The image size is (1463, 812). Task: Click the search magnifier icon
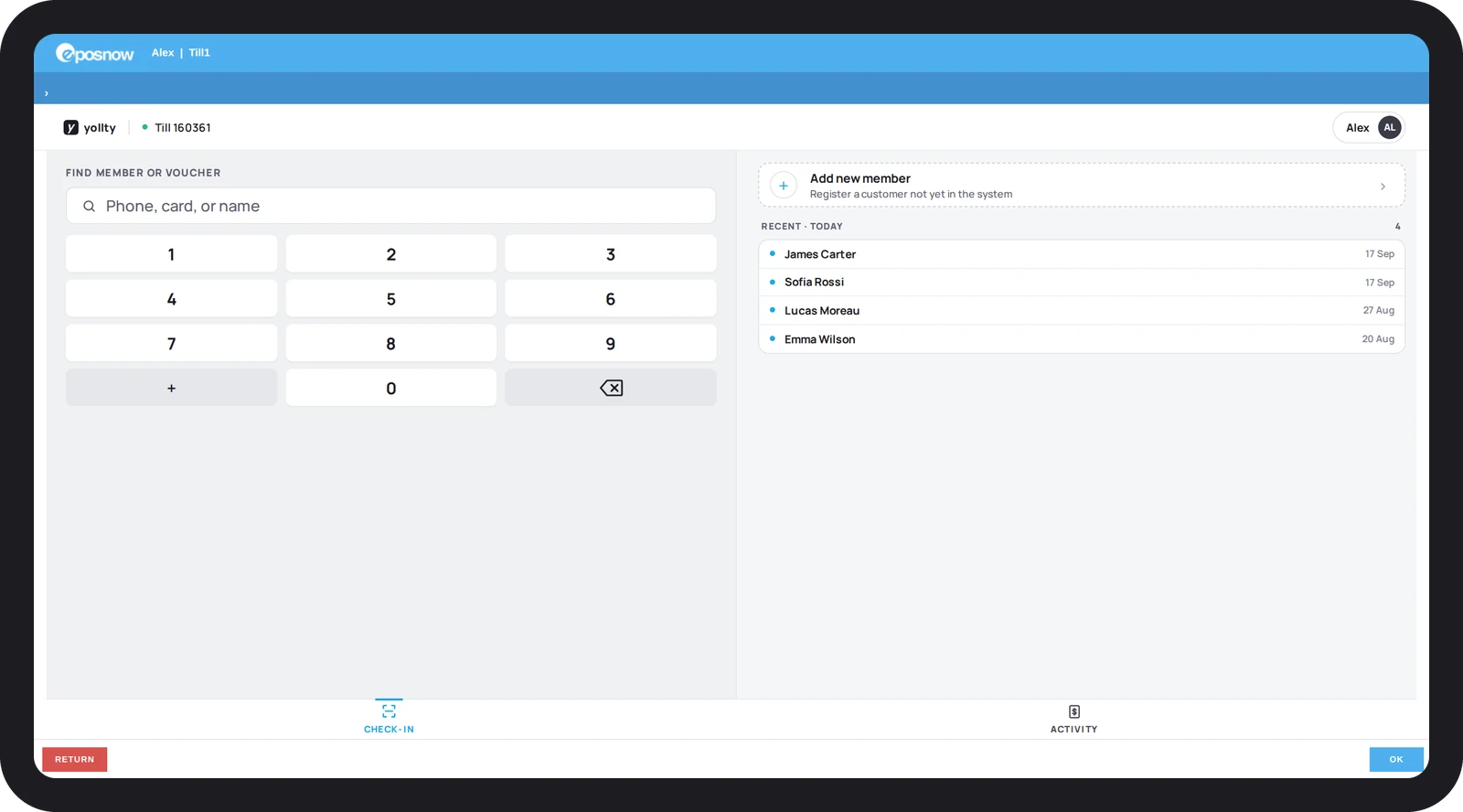[89, 207]
